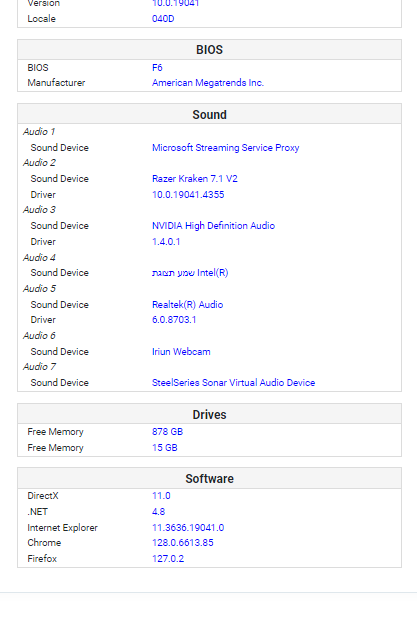This screenshot has height=618, width=417.
Task: Select Free Memory label beside 878 GB
Action: pos(56,432)
